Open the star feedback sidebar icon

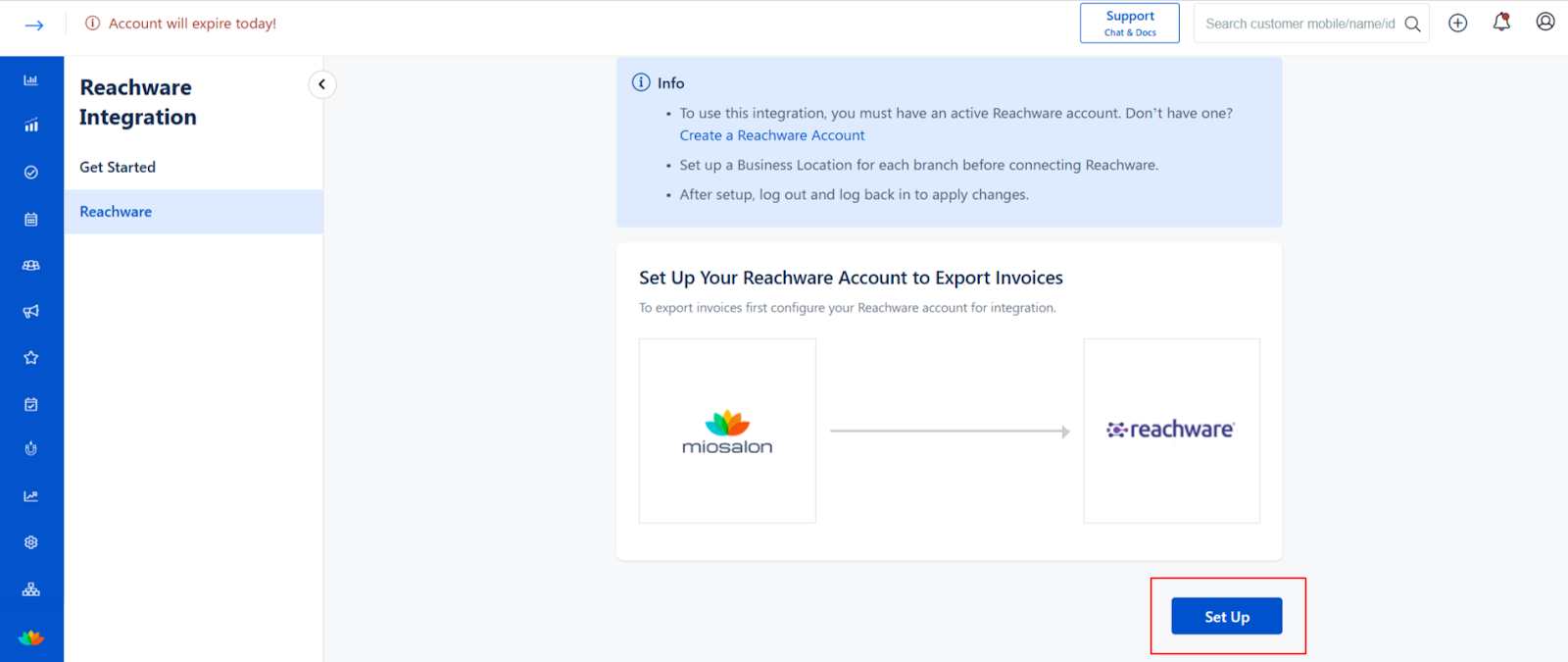pos(31,357)
